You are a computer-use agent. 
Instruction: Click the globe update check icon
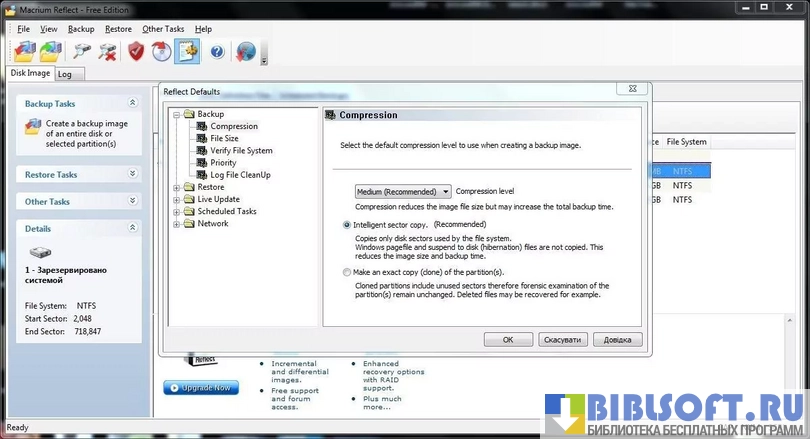tap(245, 52)
